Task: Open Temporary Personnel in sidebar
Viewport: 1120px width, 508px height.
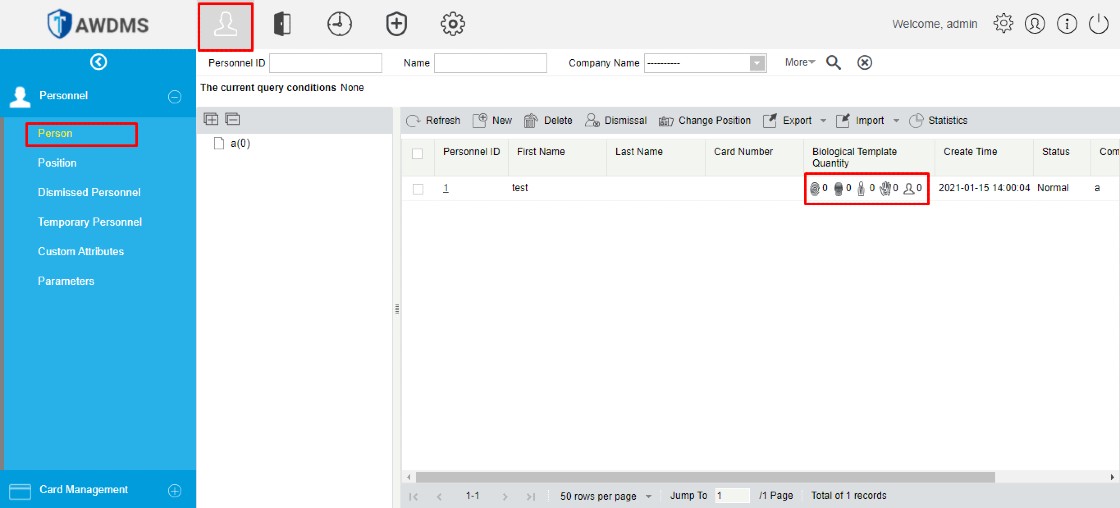Action: click(x=90, y=222)
